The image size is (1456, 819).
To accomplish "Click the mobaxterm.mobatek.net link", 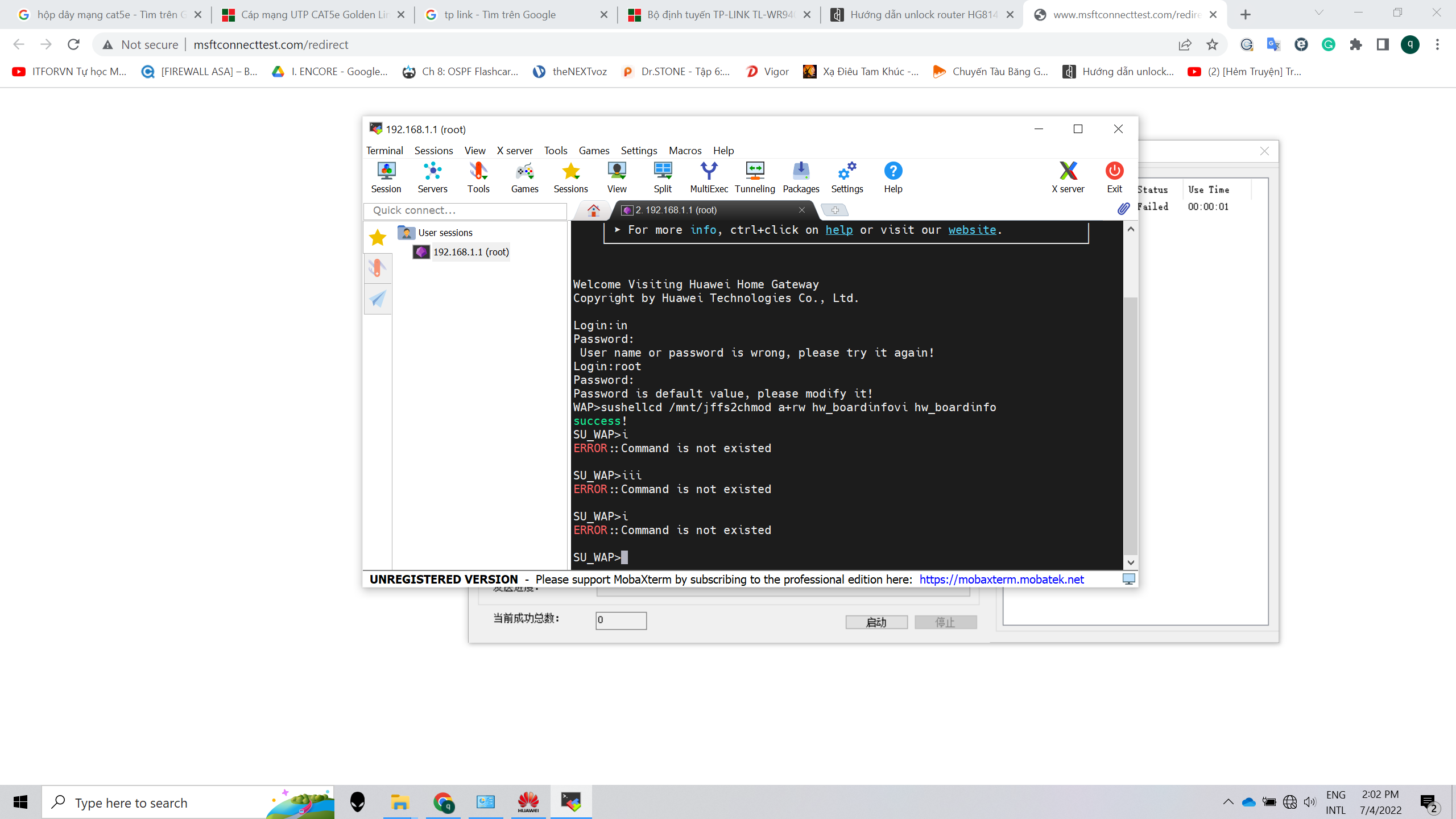I will pyautogui.click(x=1002, y=579).
